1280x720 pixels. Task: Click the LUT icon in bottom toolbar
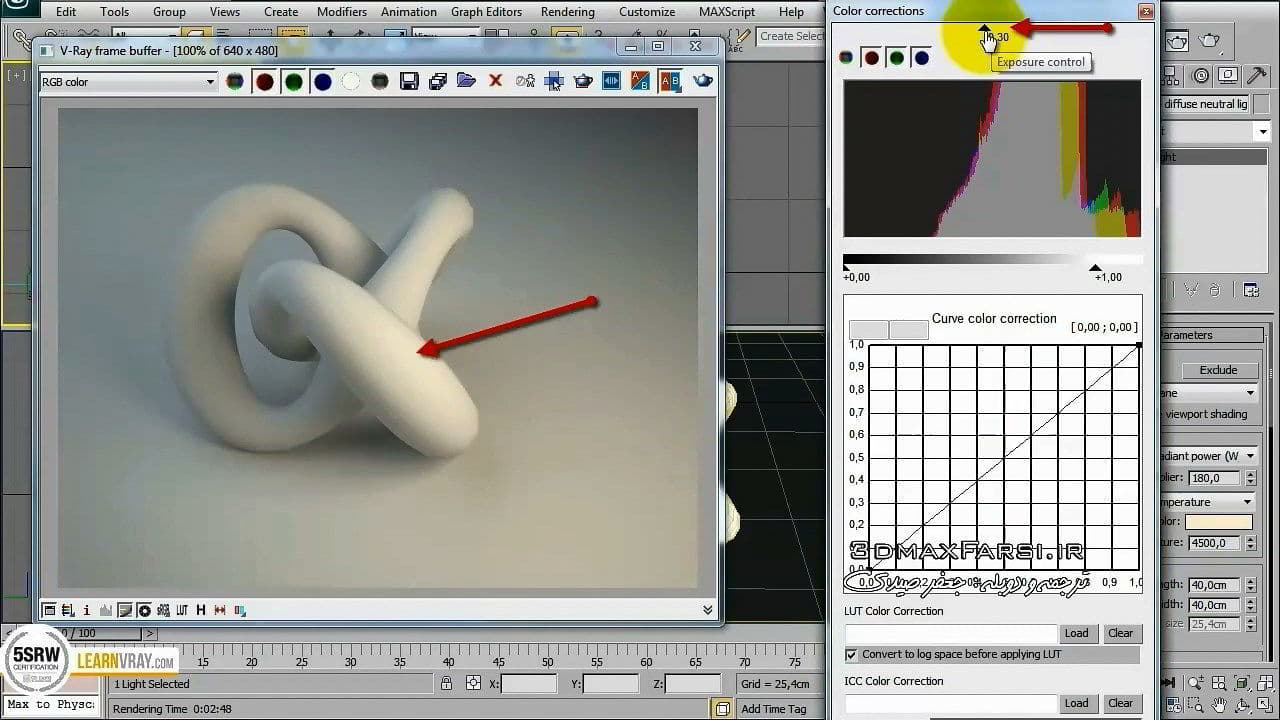182,610
